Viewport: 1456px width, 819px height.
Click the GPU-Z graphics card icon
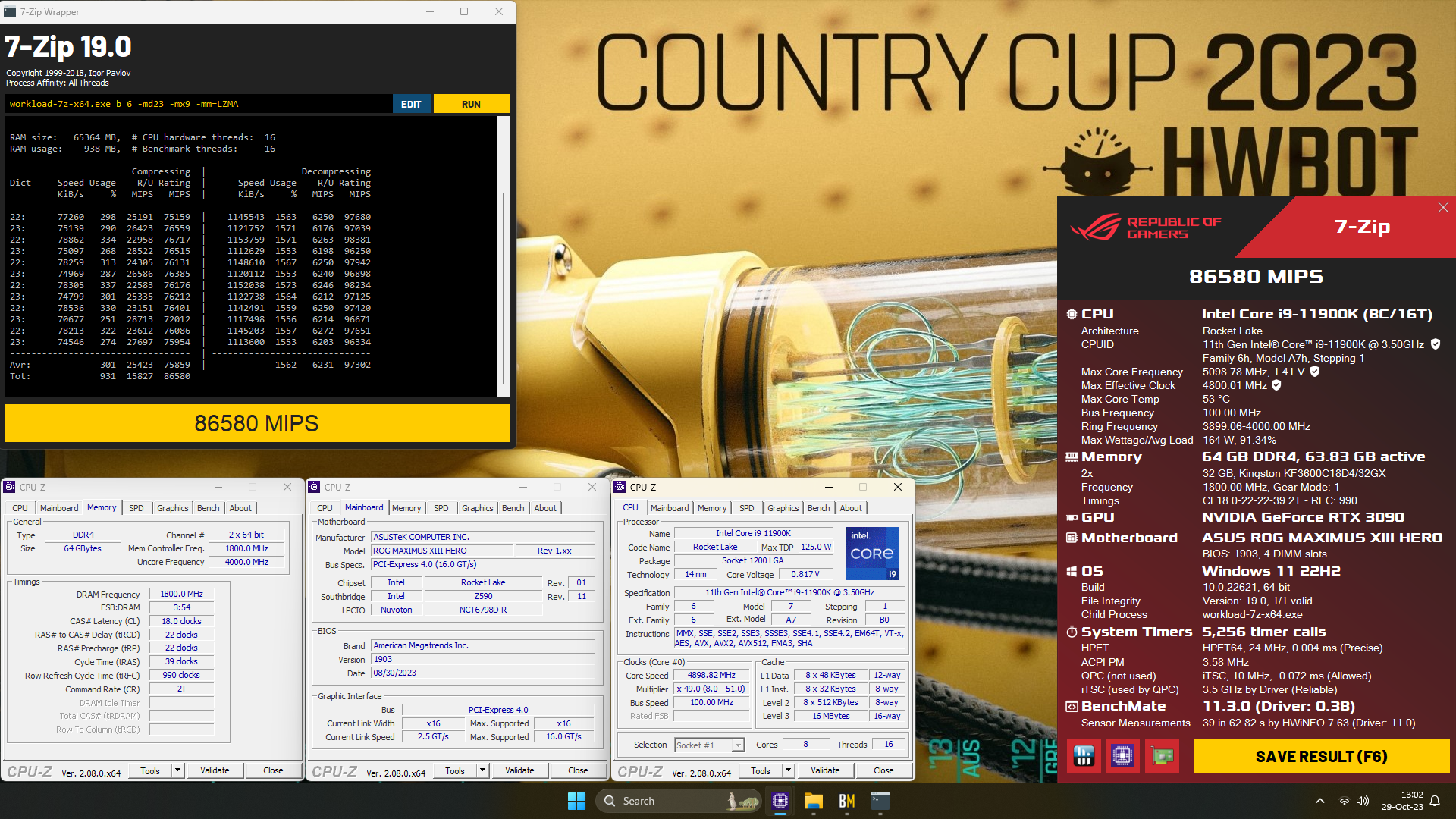[1162, 756]
